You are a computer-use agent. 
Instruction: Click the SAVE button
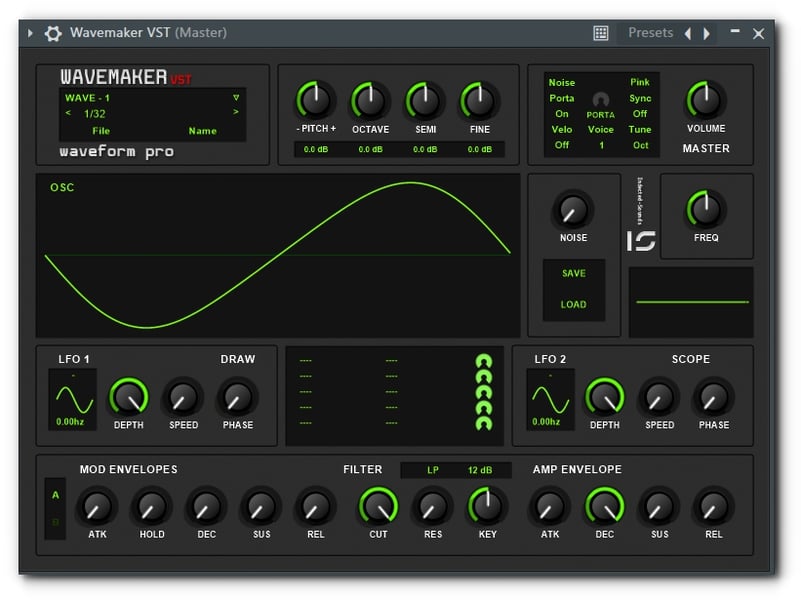(574, 273)
